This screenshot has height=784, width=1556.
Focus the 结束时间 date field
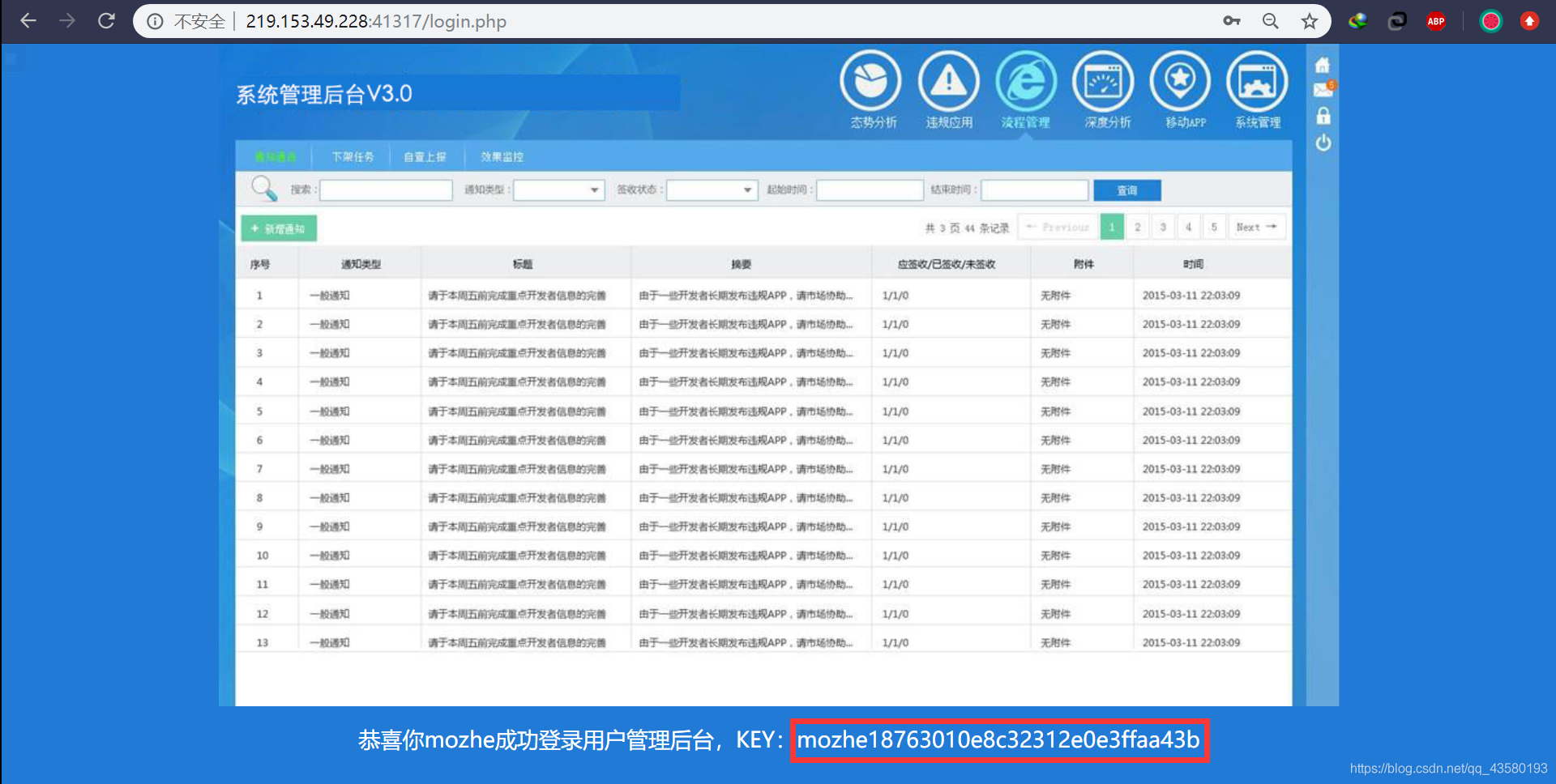1035,190
